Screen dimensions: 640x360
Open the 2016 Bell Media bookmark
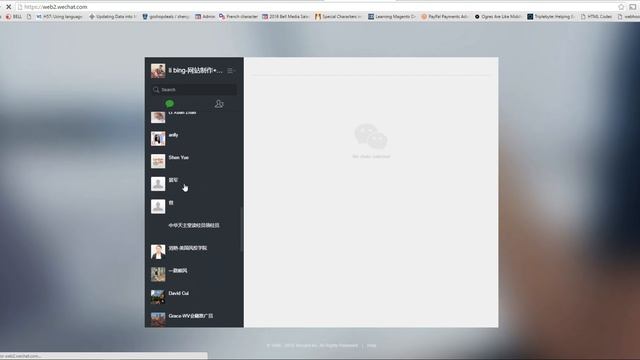[286, 17]
